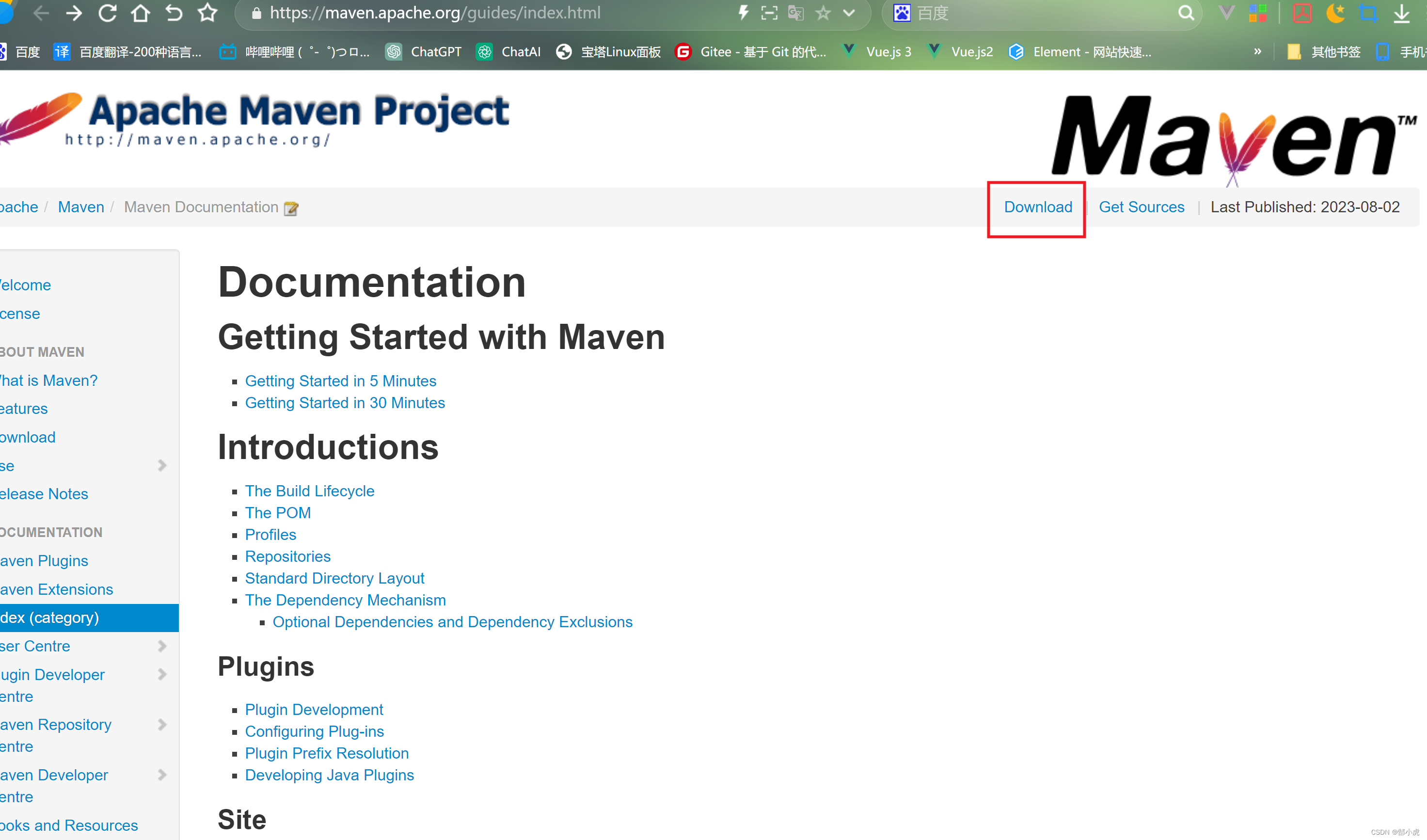Open the page translate icon in address bar
The width and height of the screenshot is (1427, 840).
pos(796,14)
